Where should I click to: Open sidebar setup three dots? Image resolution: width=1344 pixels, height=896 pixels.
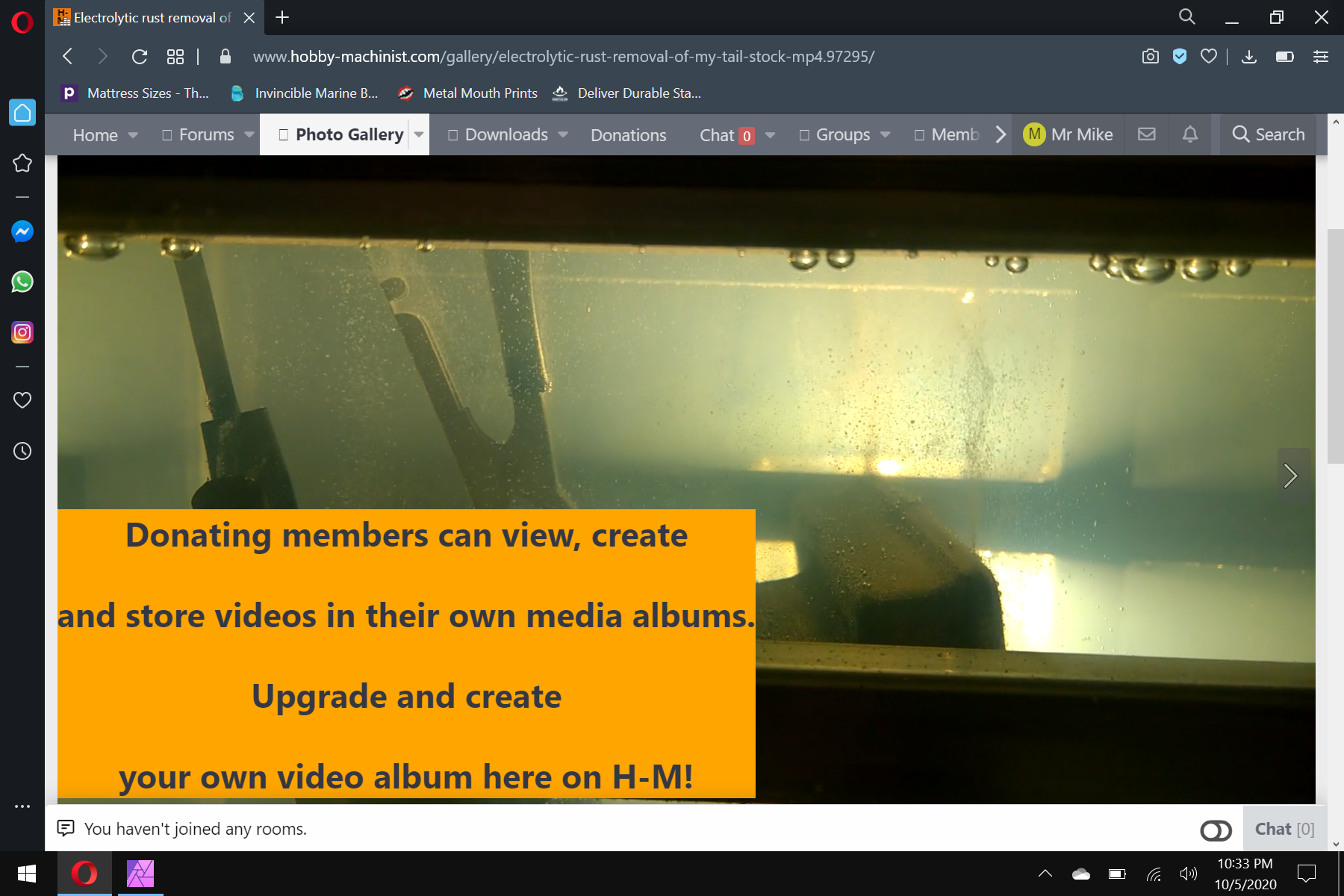click(22, 806)
